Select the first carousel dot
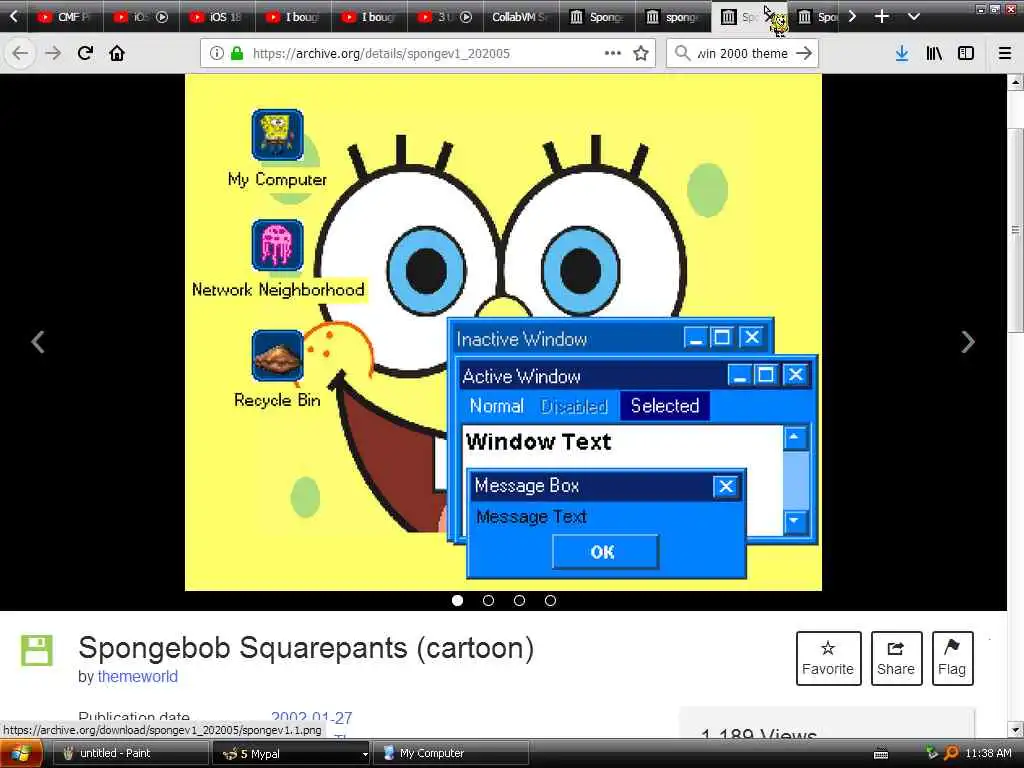Viewport: 1024px width, 768px height. pos(457,600)
